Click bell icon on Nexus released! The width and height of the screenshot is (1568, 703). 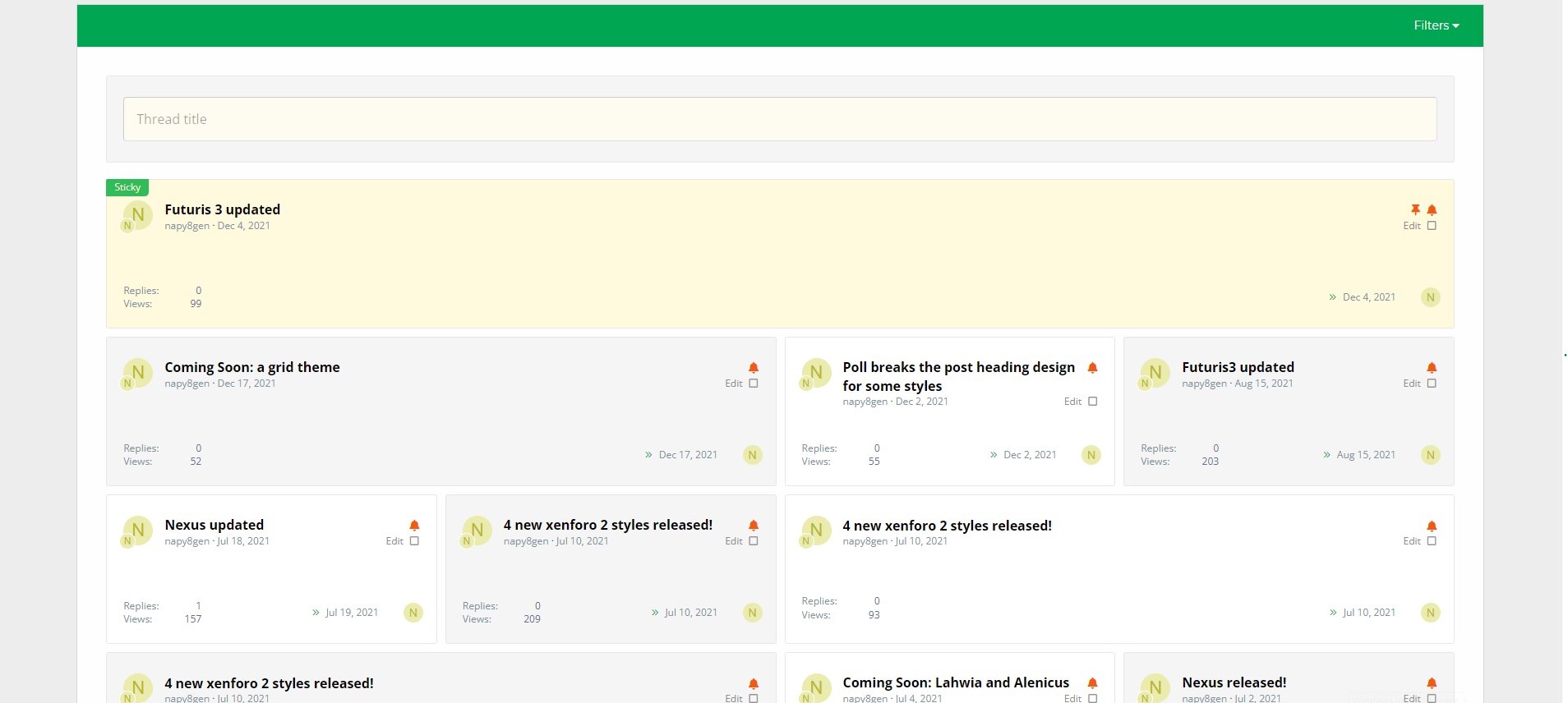[x=1432, y=683]
